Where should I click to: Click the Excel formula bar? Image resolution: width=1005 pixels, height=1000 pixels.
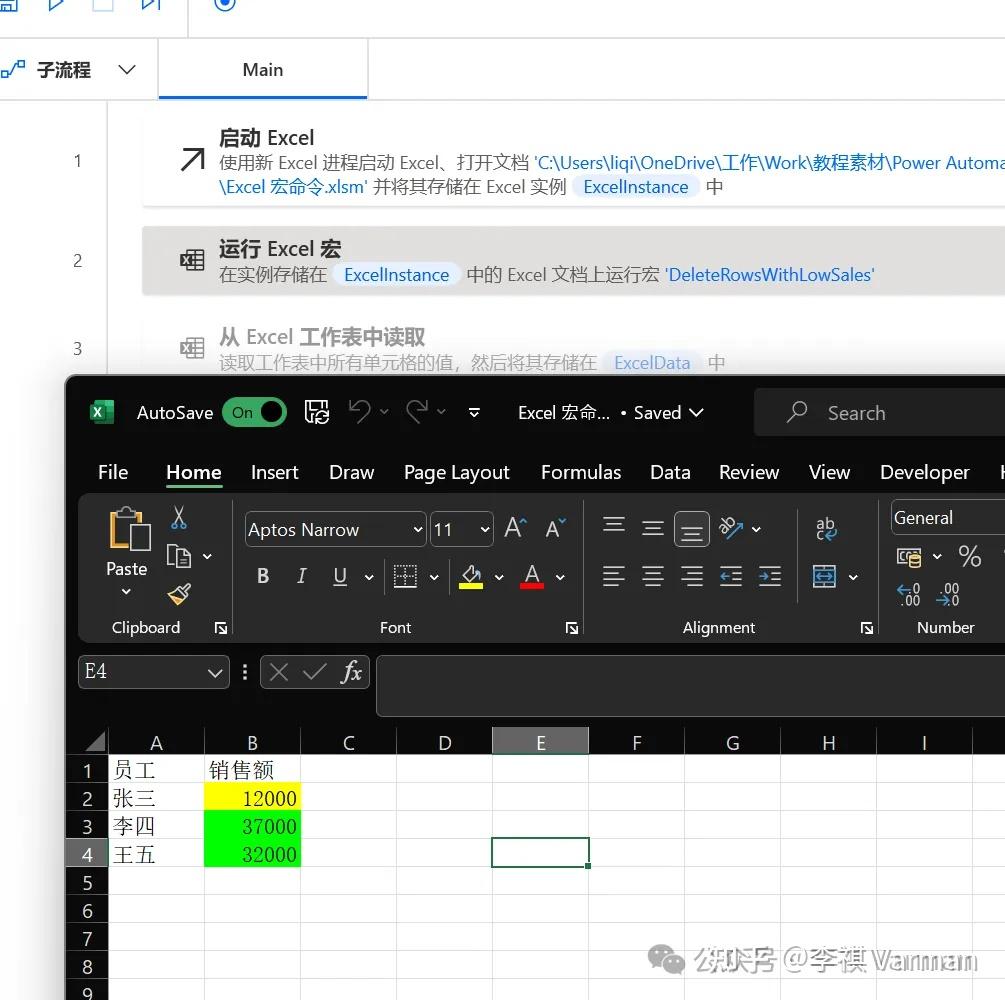pos(690,685)
